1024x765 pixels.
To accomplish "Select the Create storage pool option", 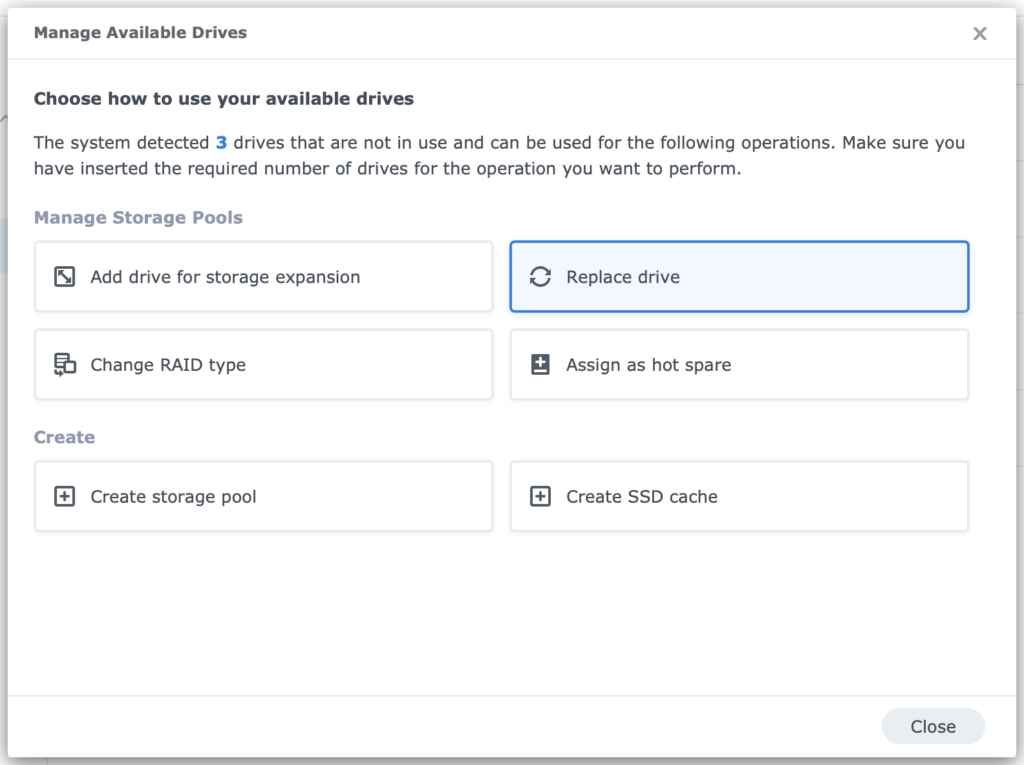I will (x=263, y=496).
